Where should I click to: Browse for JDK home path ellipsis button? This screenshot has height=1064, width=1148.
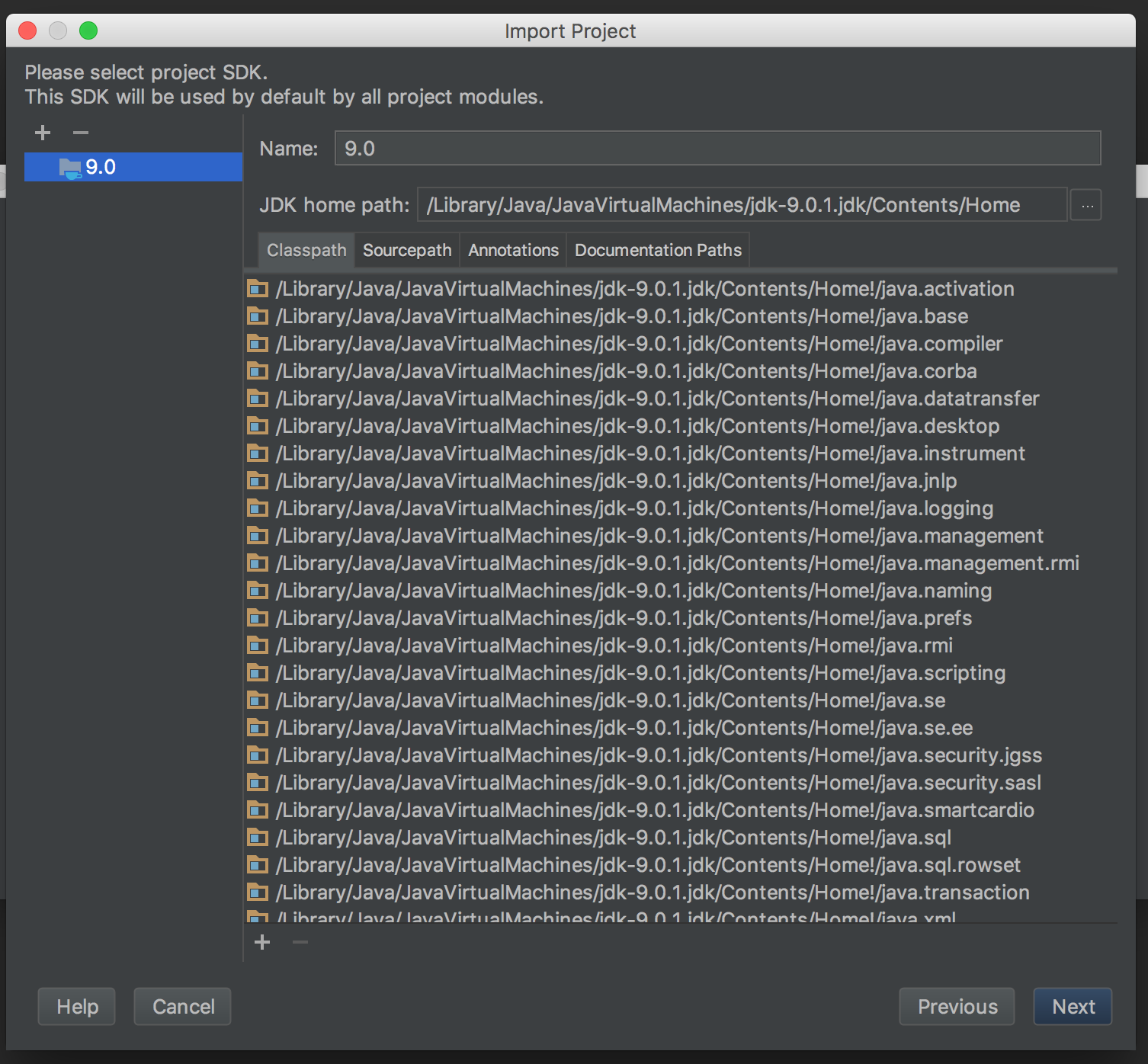(x=1086, y=205)
